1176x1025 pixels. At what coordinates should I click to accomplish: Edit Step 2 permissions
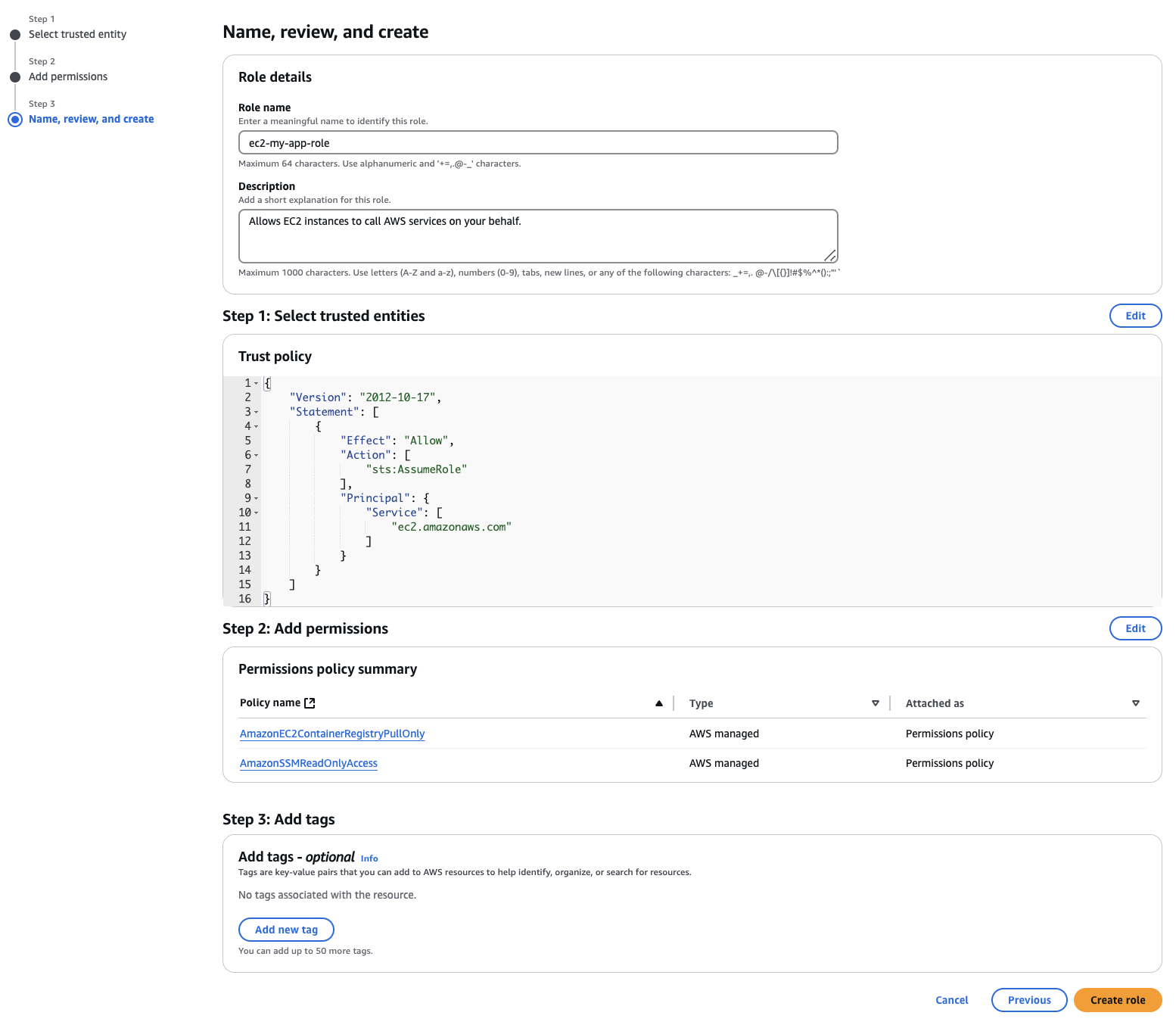1135,628
